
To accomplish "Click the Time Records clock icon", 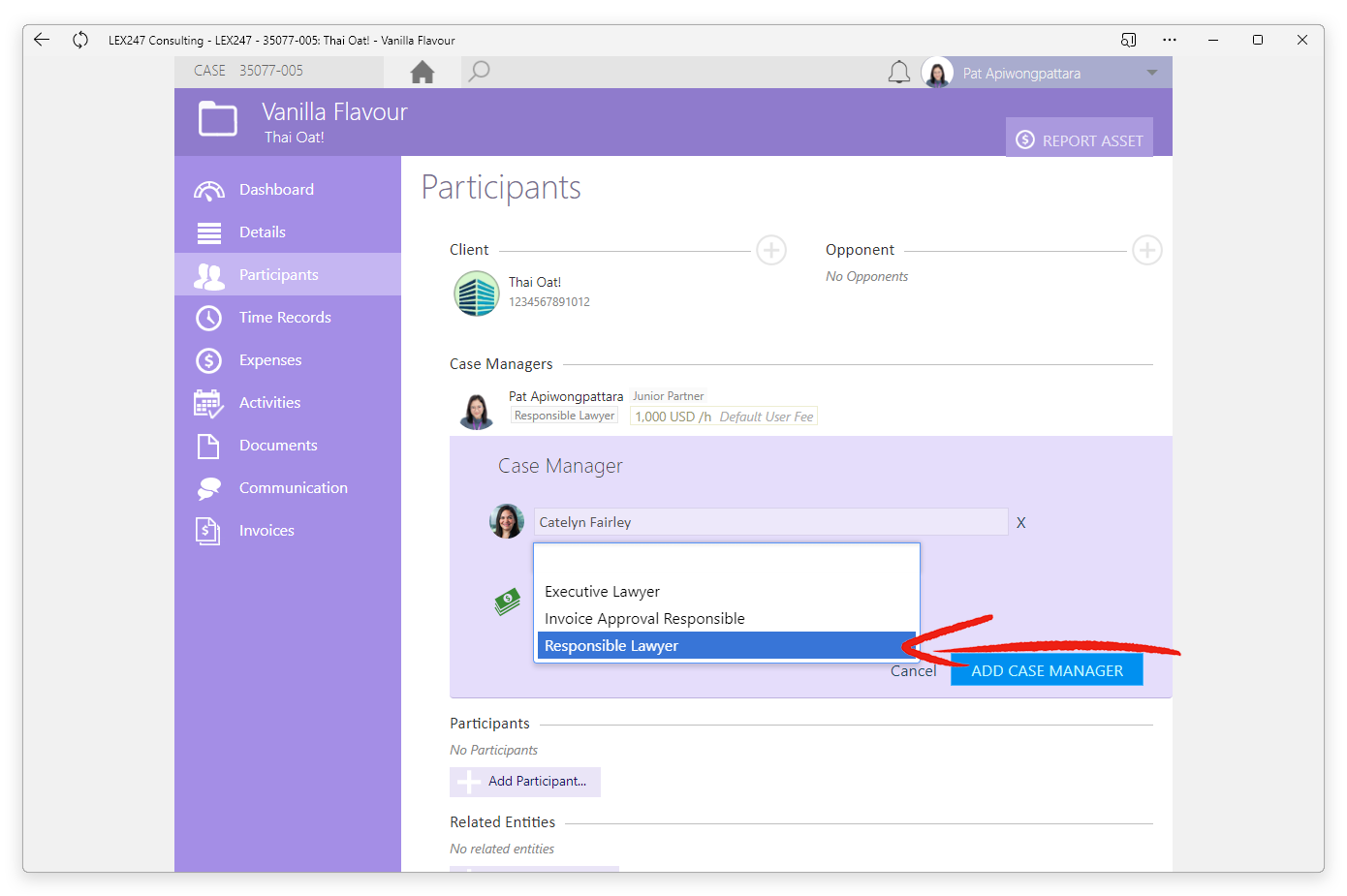I will coord(208,318).
